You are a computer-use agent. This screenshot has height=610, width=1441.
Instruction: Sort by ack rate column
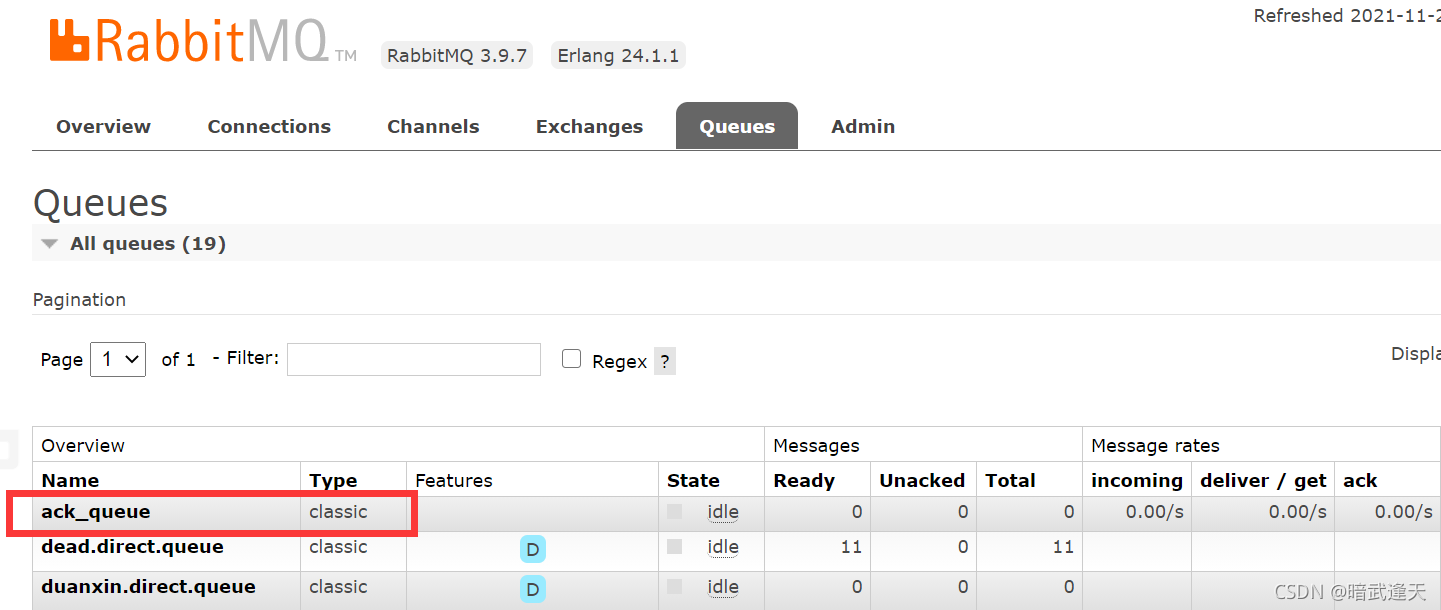(x=1360, y=481)
